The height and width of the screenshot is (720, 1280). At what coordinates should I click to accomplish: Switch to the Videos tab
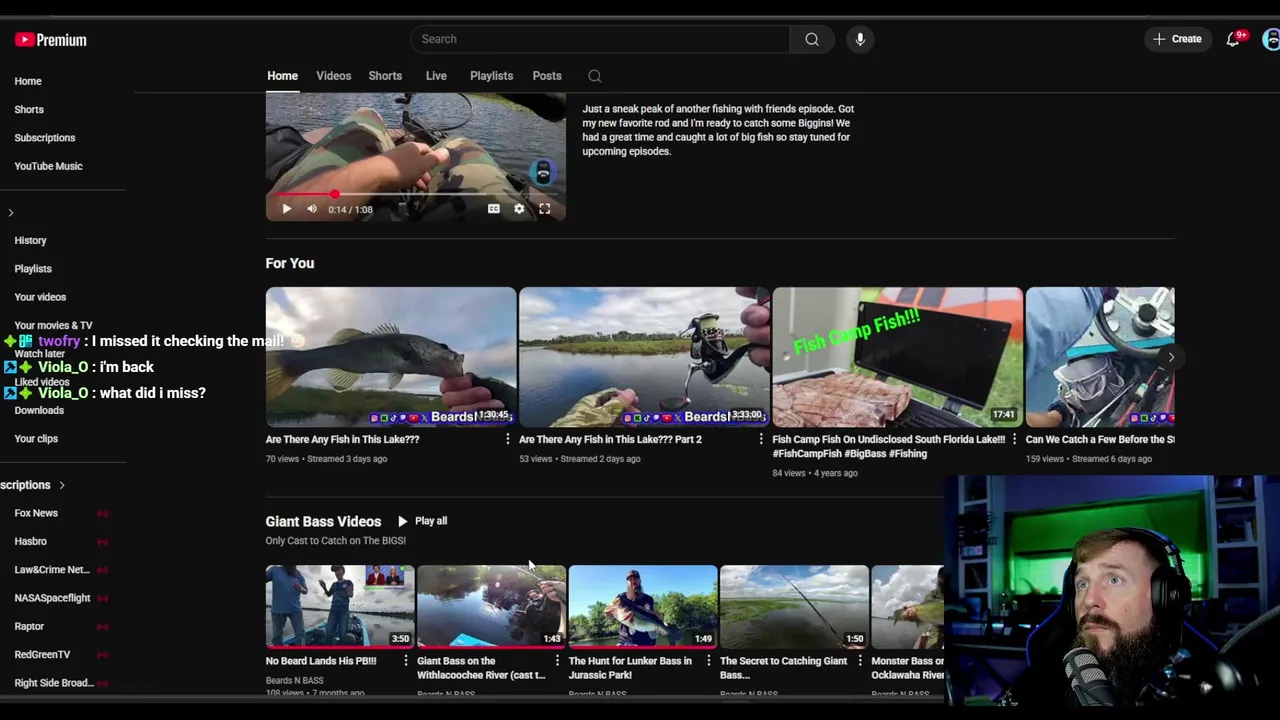[334, 76]
